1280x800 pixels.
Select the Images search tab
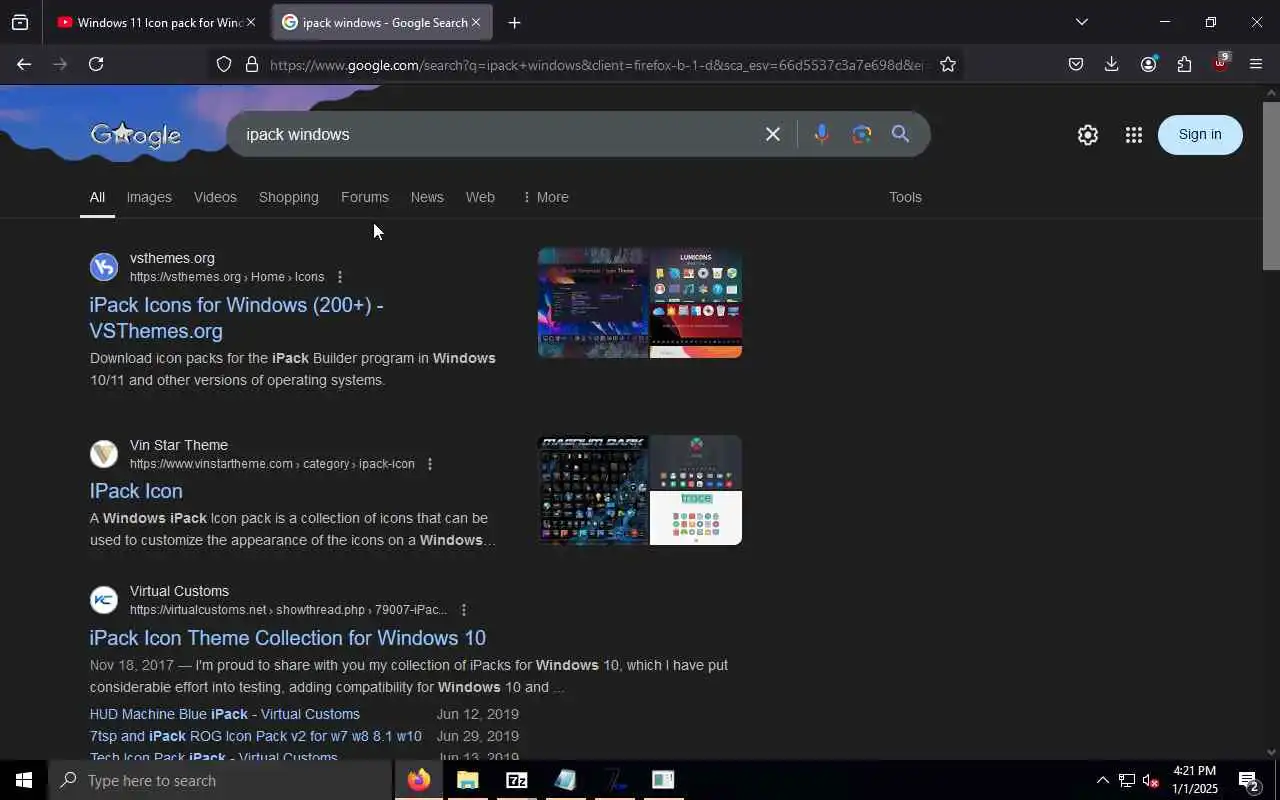[149, 197]
